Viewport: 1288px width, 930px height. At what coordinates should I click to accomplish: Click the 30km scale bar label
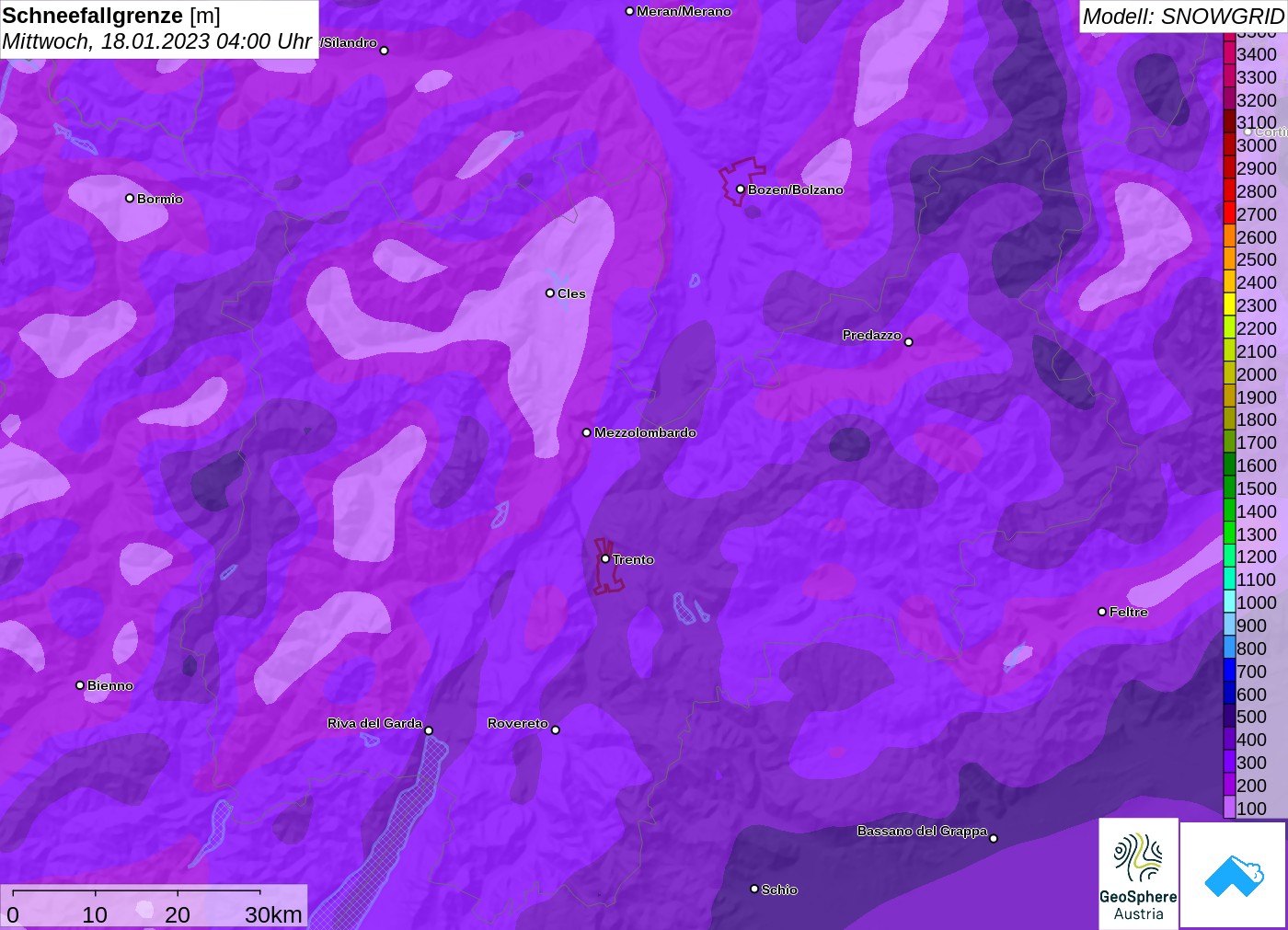273,914
